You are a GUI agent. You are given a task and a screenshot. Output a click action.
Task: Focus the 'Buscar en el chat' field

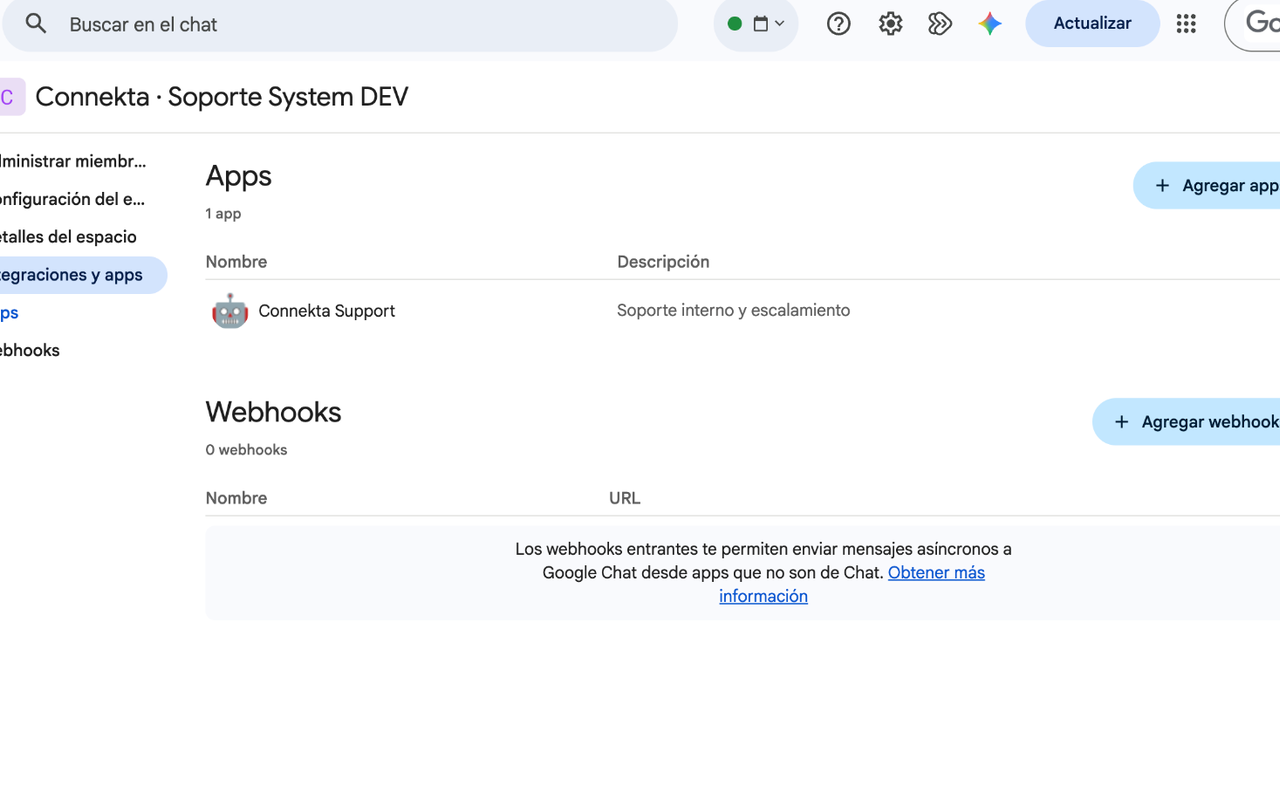339,24
